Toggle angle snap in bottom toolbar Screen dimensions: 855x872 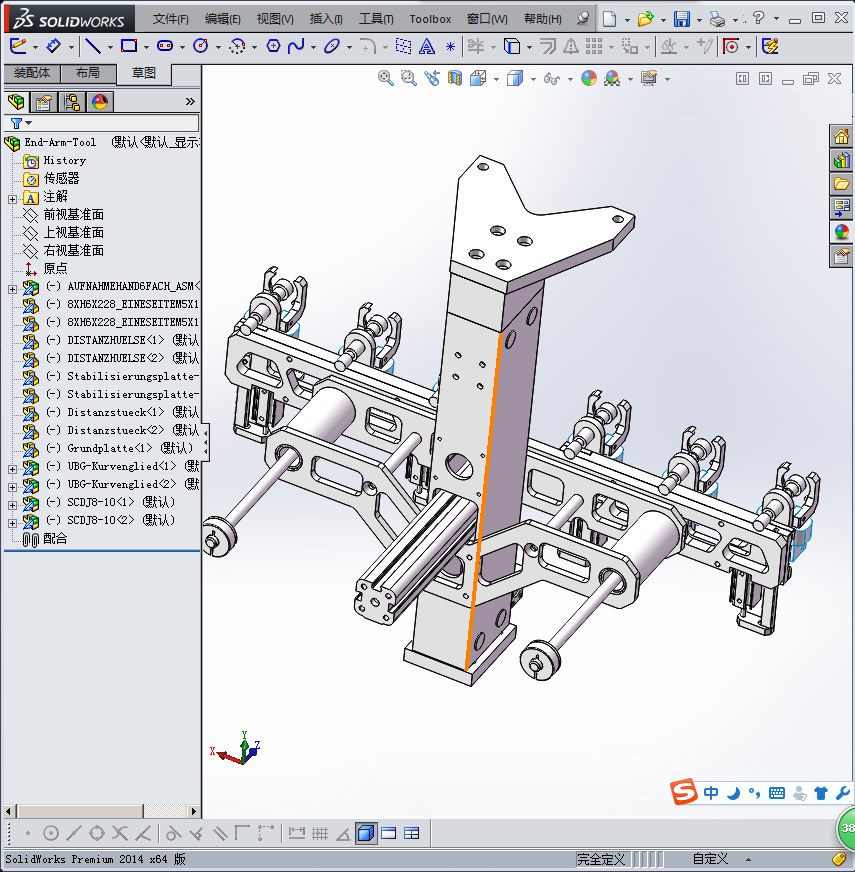(343, 833)
